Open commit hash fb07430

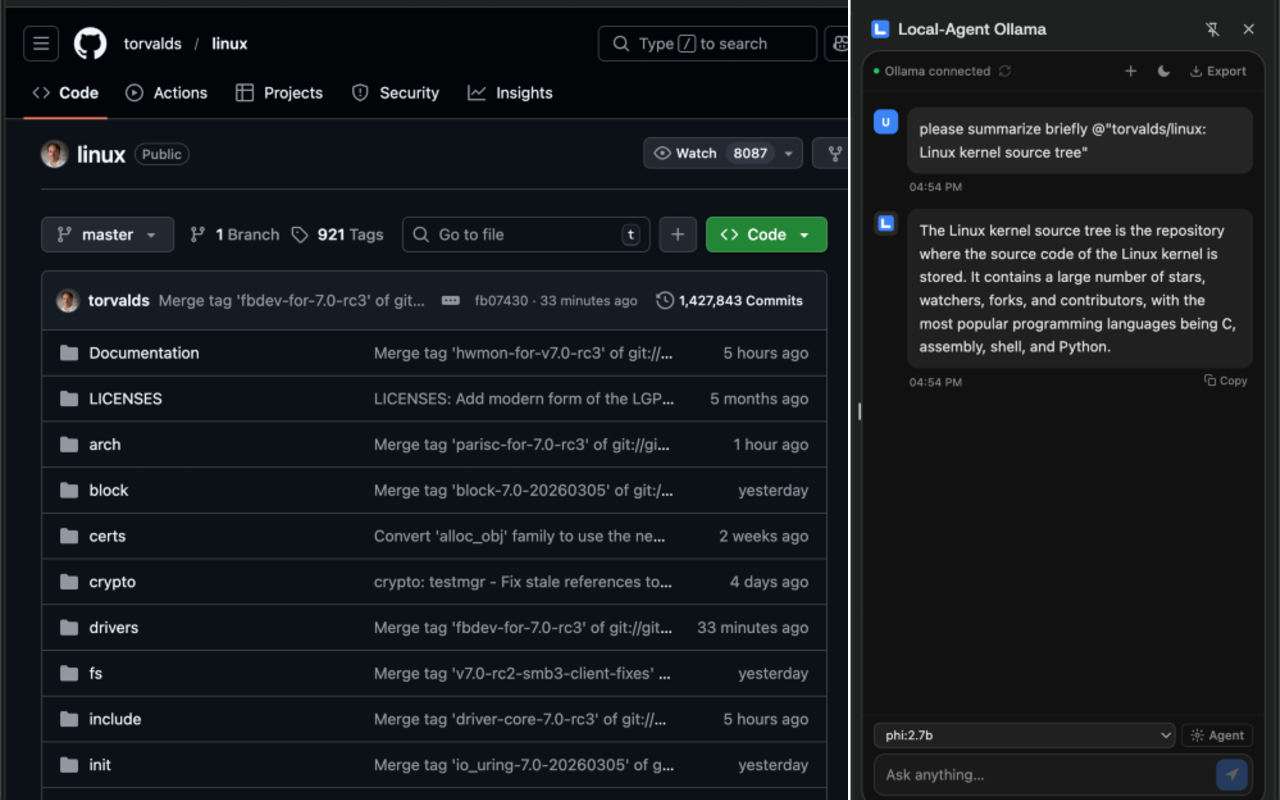[x=501, y=301]
